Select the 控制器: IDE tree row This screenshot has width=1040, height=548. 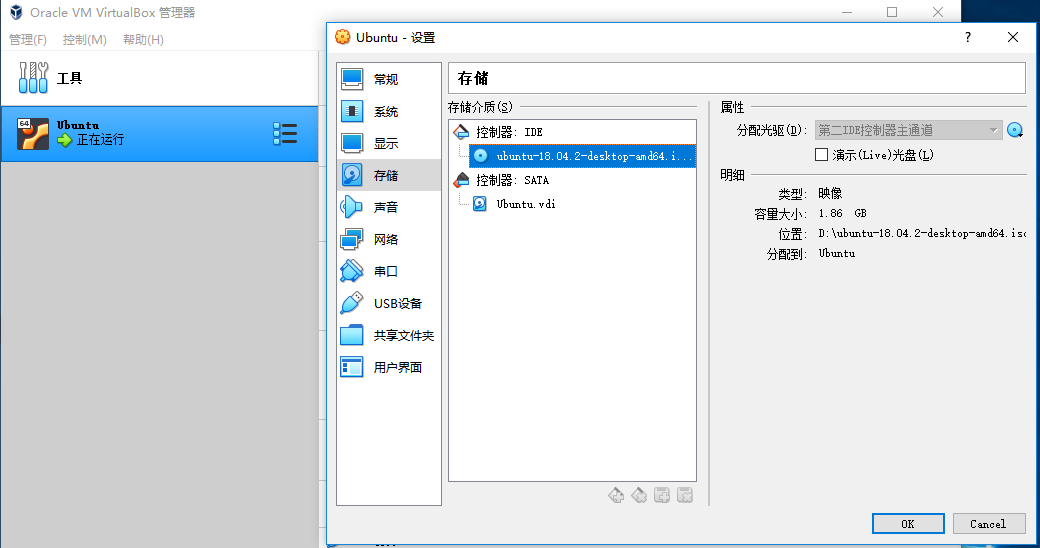(x=572, y=132)
